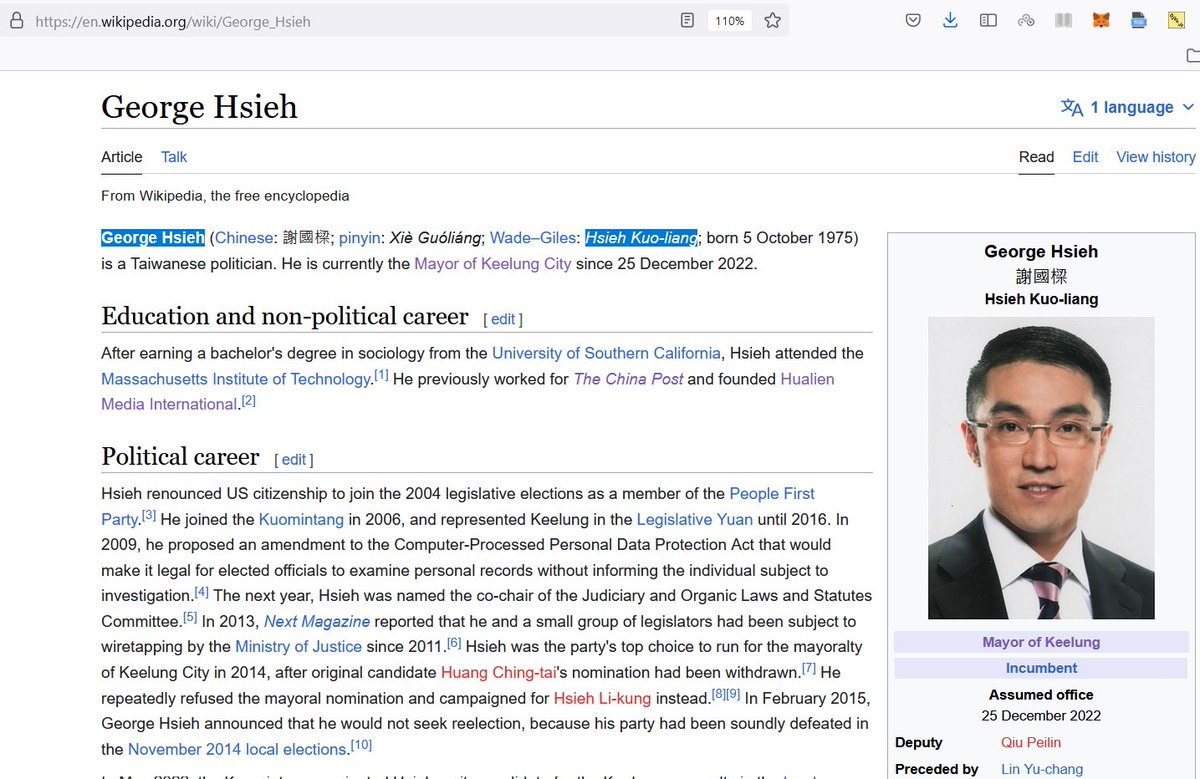Open citation reference [2]
This screenshot has width=1200, height=779.
[x=248, y=400]
